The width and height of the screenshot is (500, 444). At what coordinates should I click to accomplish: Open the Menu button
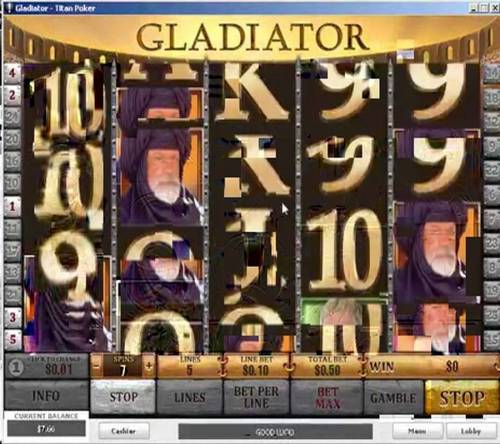tap(418, 431)
